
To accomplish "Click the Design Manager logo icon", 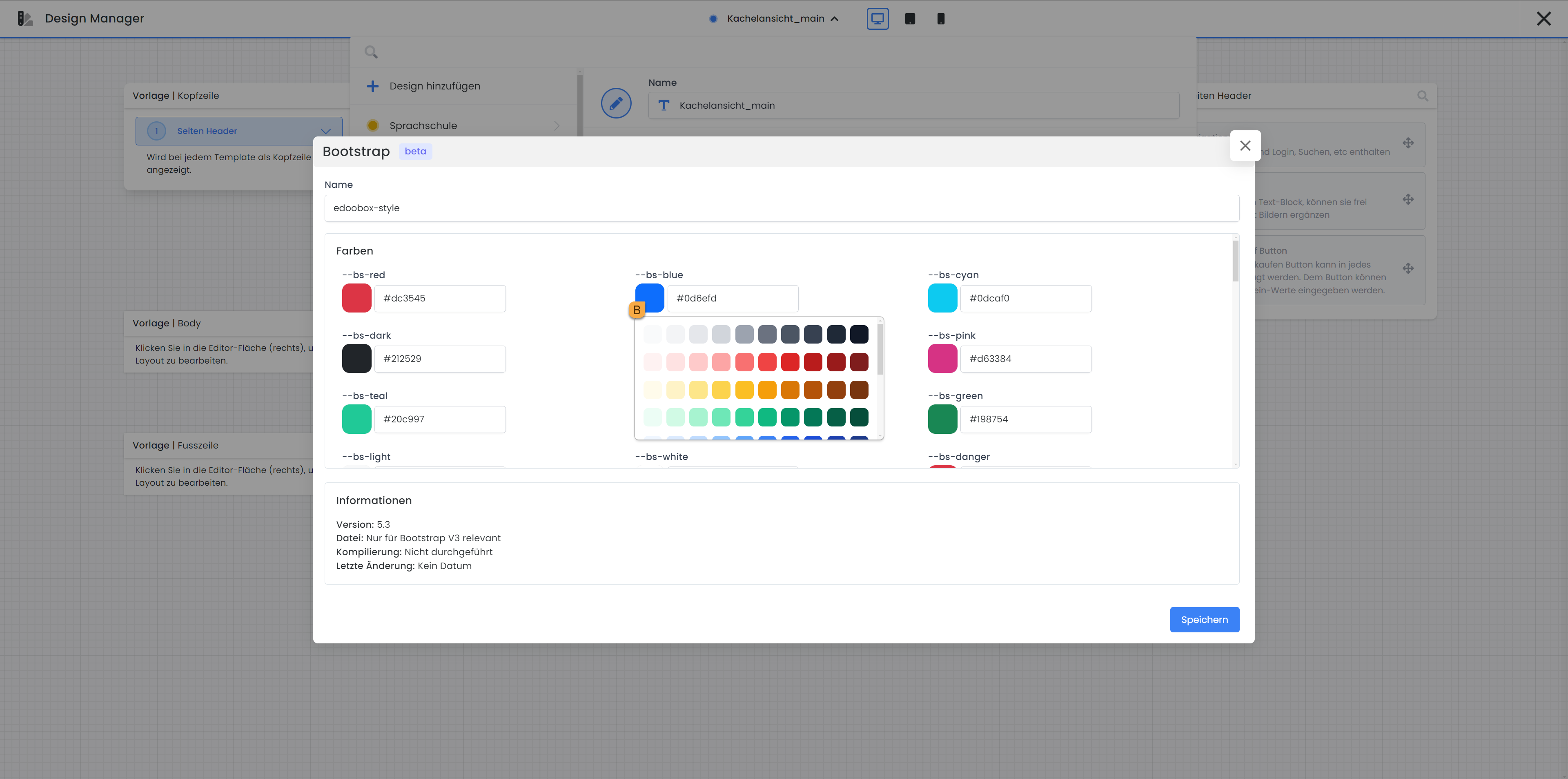I will click(x=24, y=19).
